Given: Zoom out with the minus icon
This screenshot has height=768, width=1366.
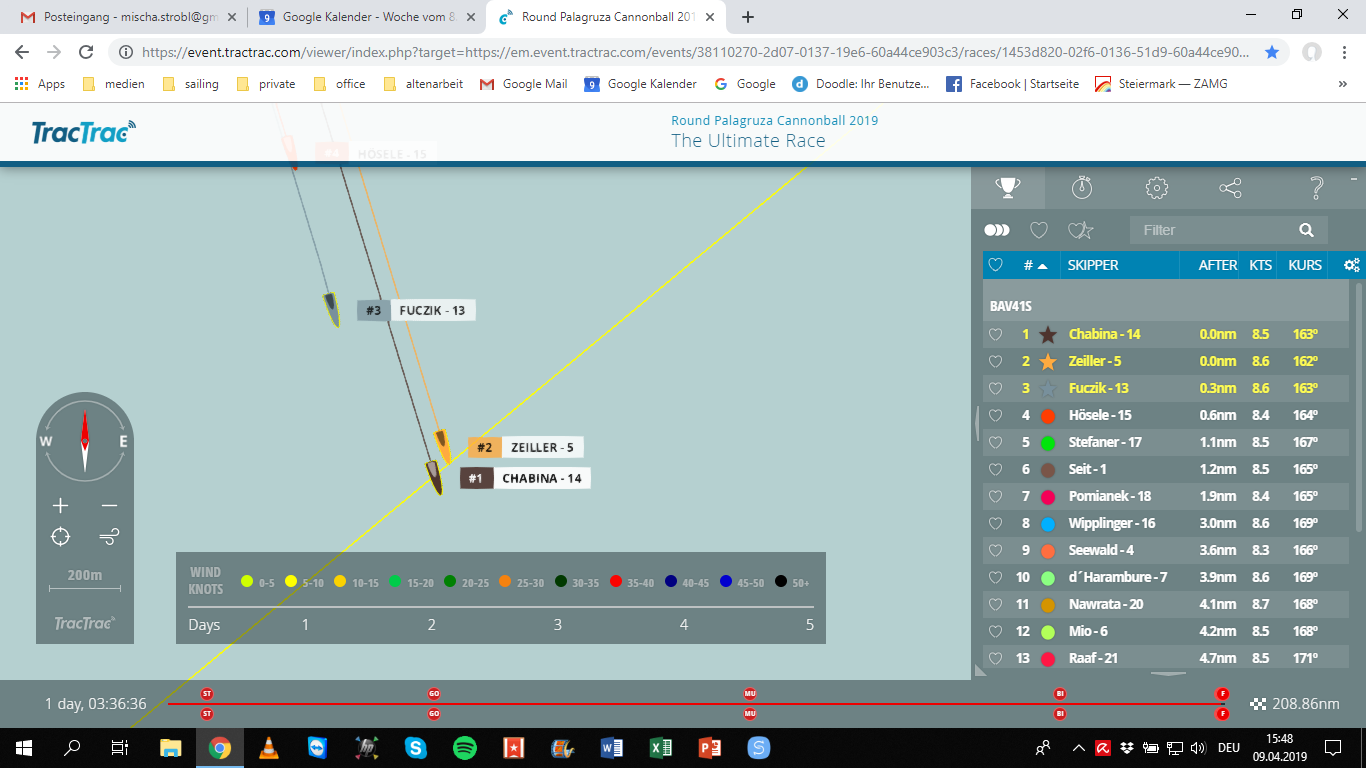Looking at the screenshot, I should [110, 506].
